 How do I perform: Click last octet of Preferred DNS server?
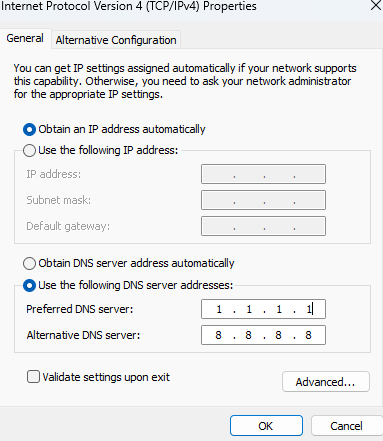tap(309, 309)
